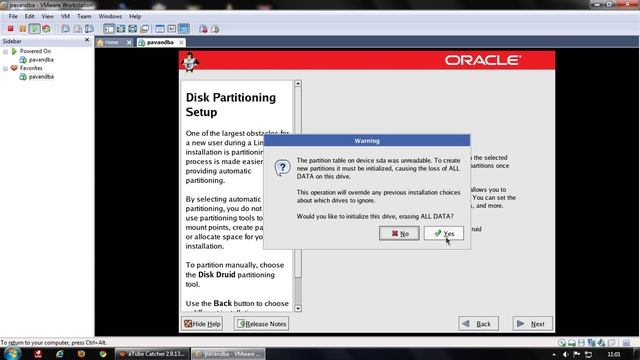
Task: Click the Next button in installer
Action: (533, 324)
